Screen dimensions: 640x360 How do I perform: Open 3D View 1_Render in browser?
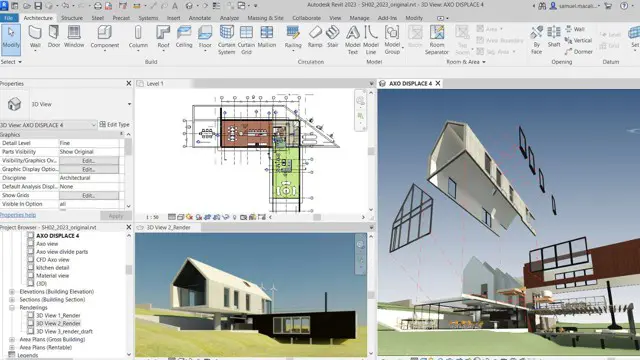tap(58, 315)
